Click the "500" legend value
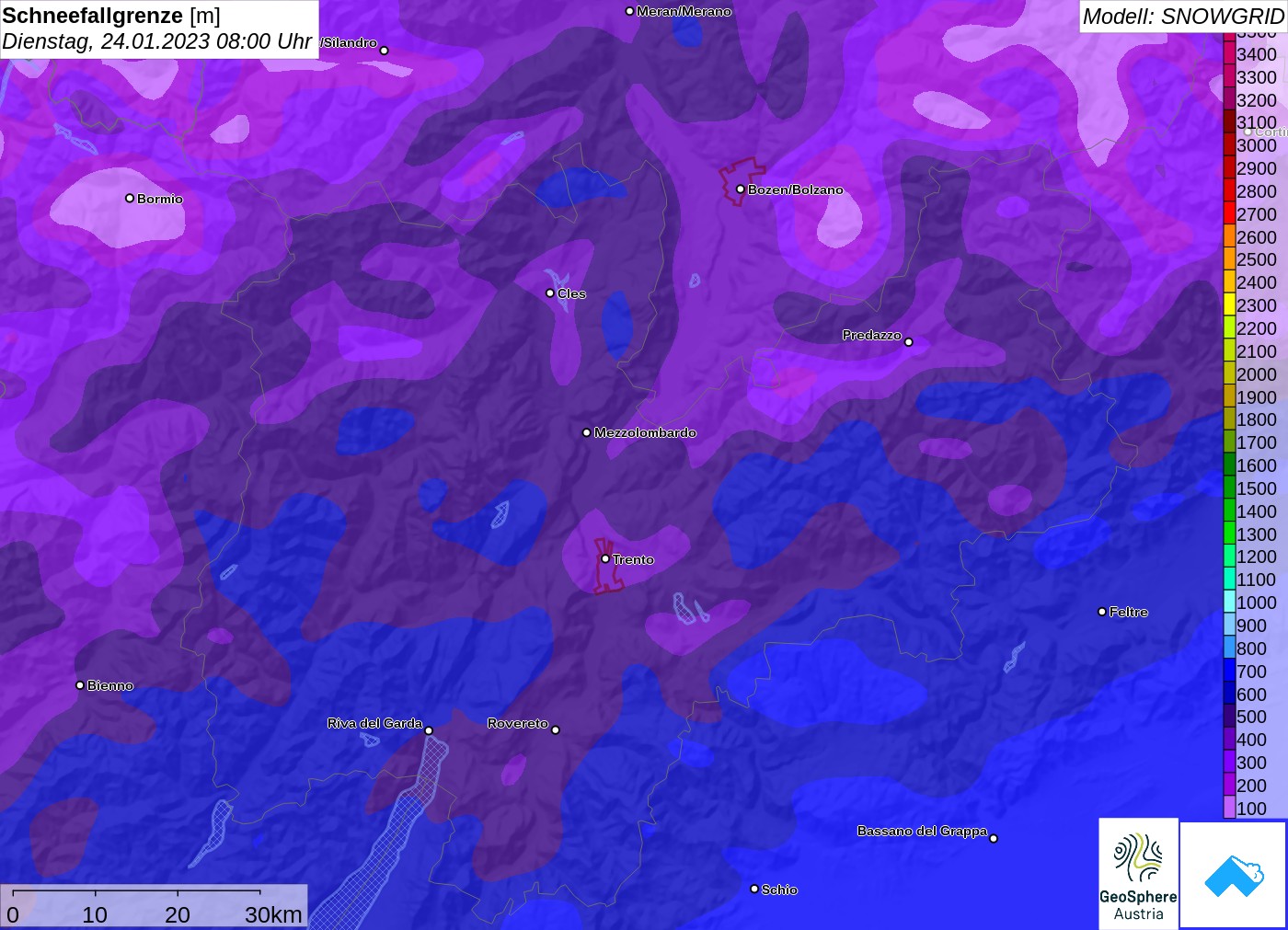Screen dimensions: 1288x930 point(1252,717)
